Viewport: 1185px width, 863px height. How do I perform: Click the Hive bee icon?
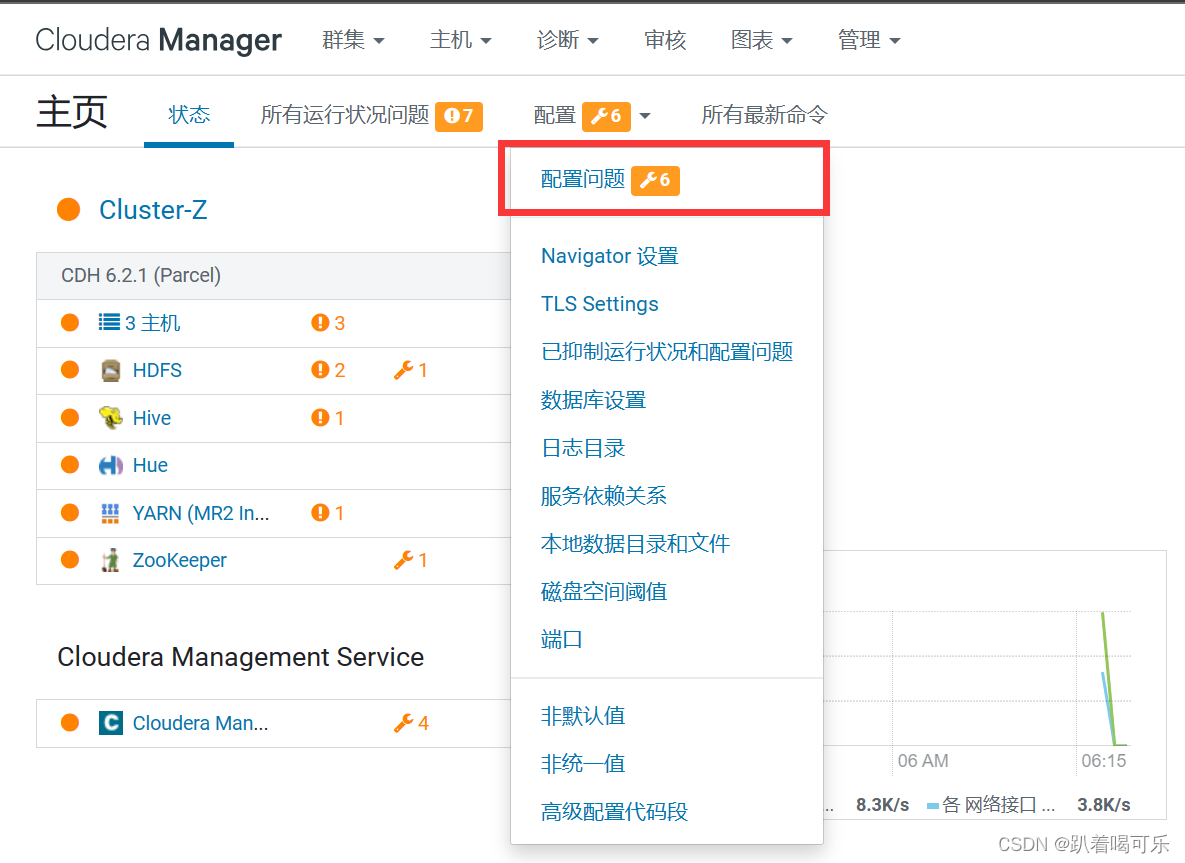(x=110, y=417)
